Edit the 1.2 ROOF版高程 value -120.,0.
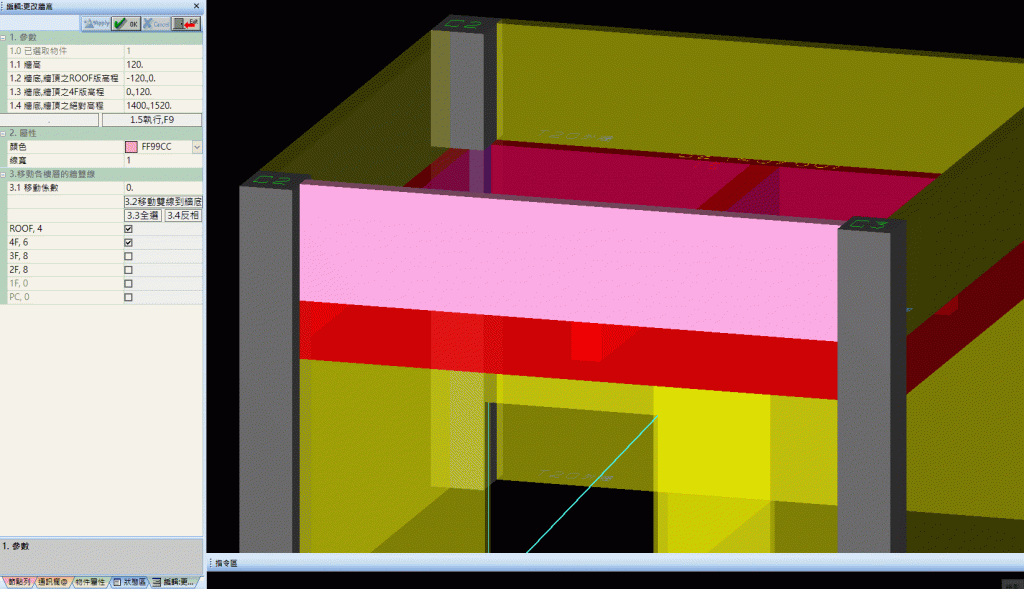Image resolution: width=1024 pixels, height=589 pixels. pos(163,78)
